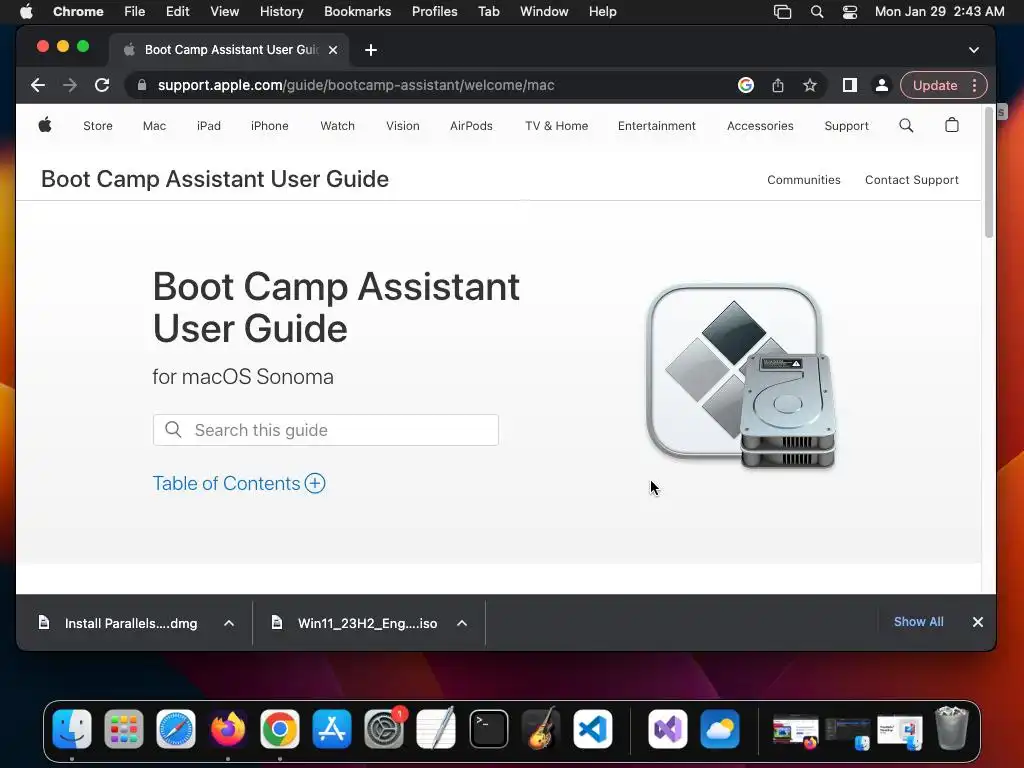Open Terminal from the Dock
The image size is (1024, 768).
[x=488, y=729]
